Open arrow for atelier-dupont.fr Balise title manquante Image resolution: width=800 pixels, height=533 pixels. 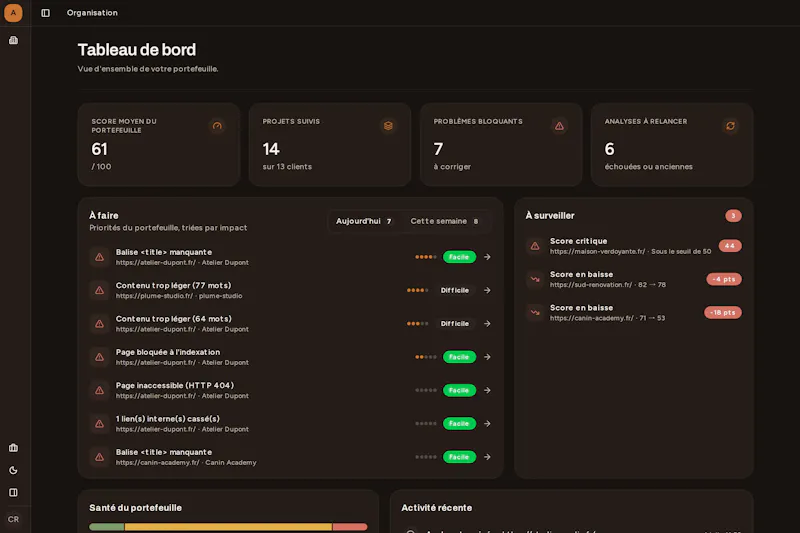[x=487, y=257]
